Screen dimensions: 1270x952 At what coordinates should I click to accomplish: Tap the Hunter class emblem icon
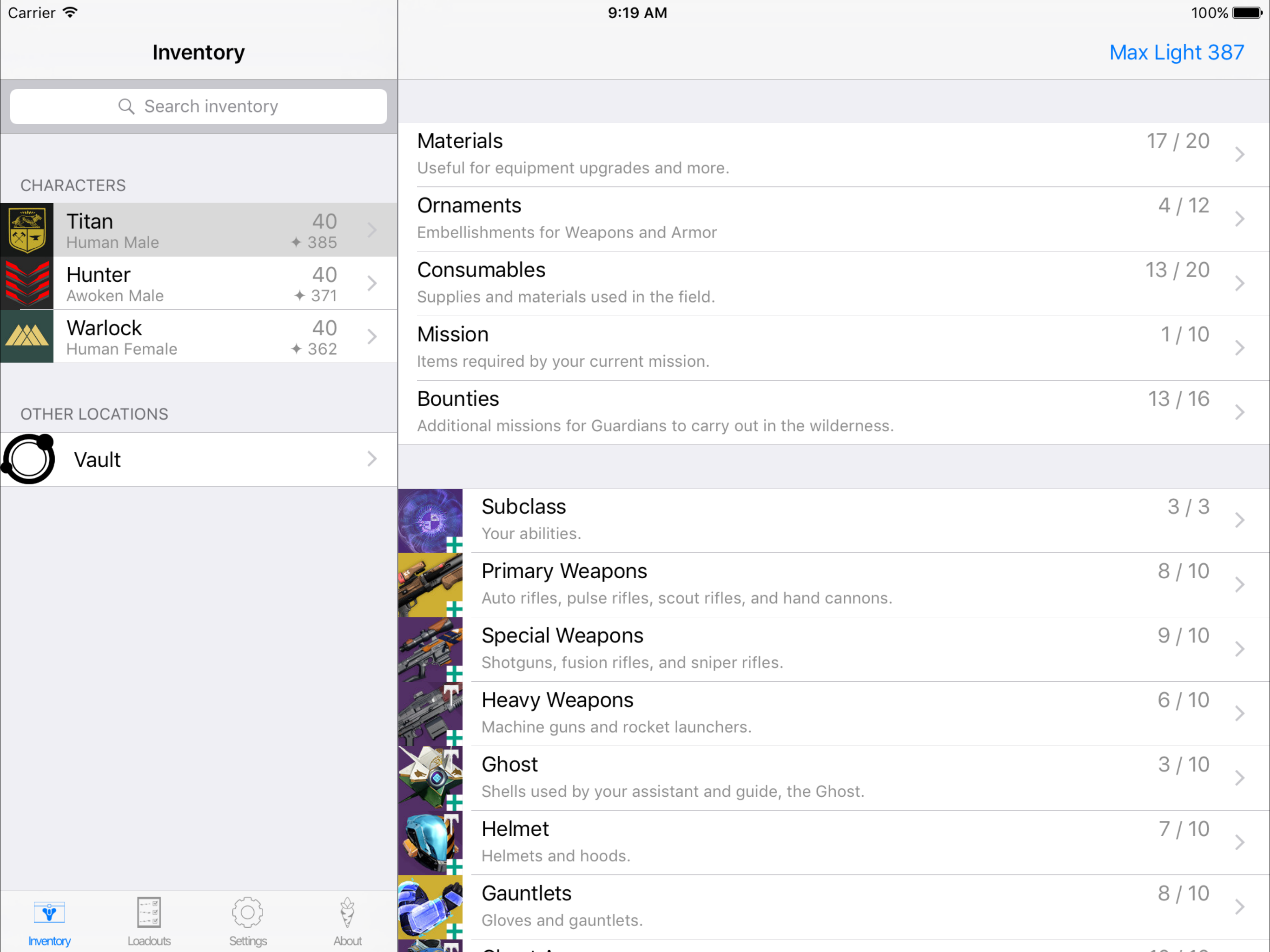click(27, 283)
